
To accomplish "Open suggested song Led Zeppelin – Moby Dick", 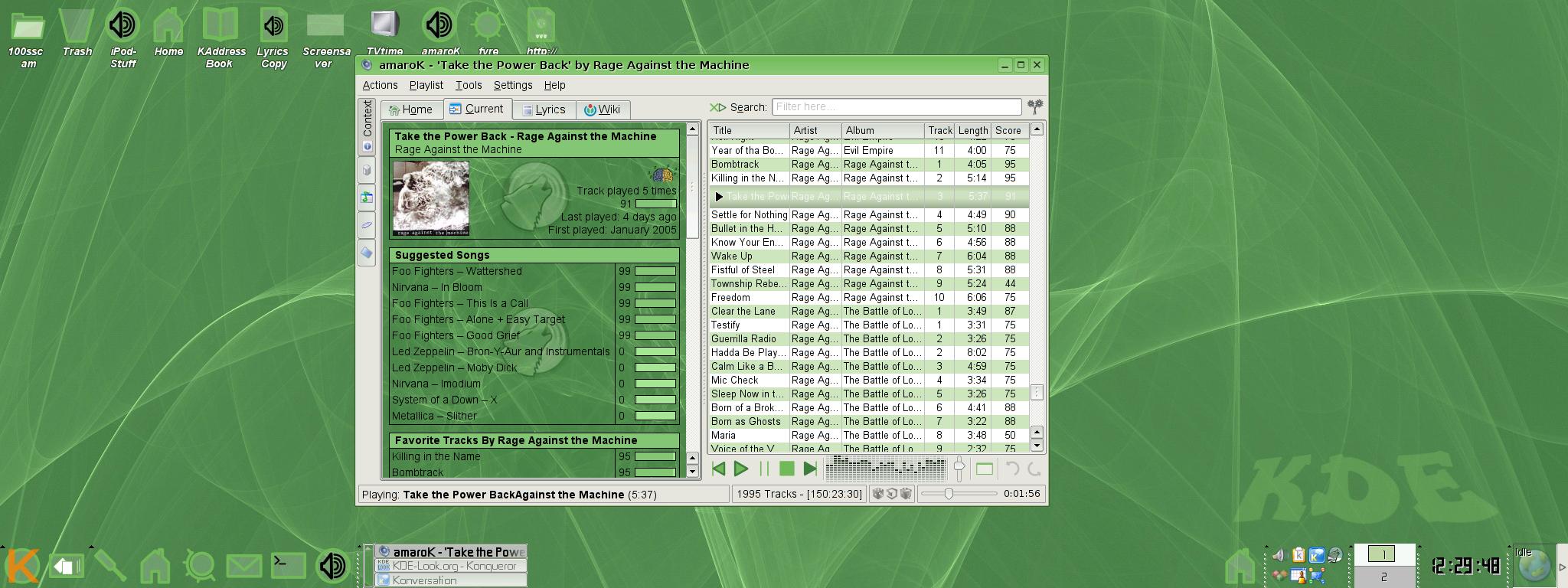I will 454,367.
